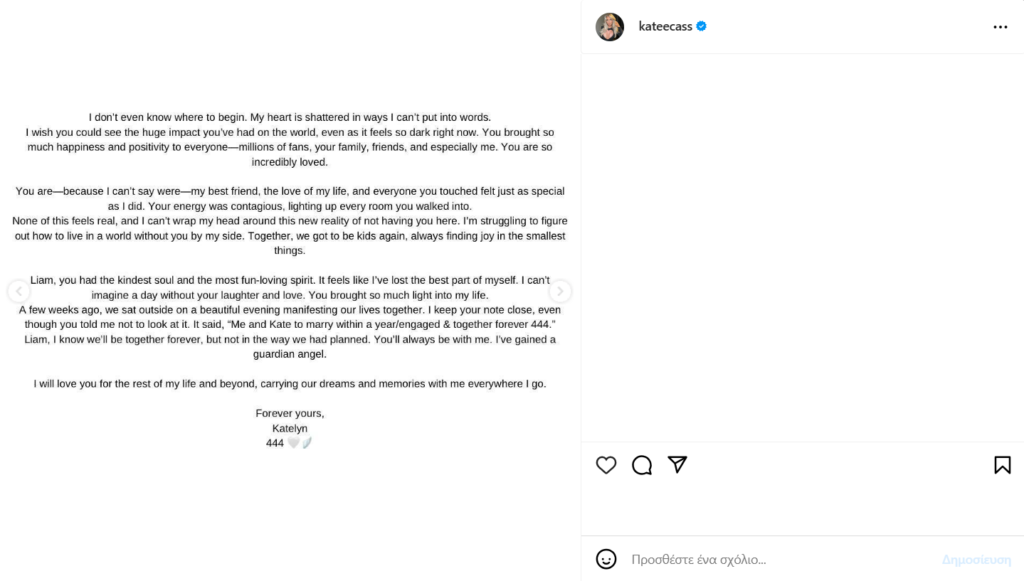The height and width of the screenshot is (581, 1024).
Task: Click the white heart emoji after 444
Action: pos(293,443)
